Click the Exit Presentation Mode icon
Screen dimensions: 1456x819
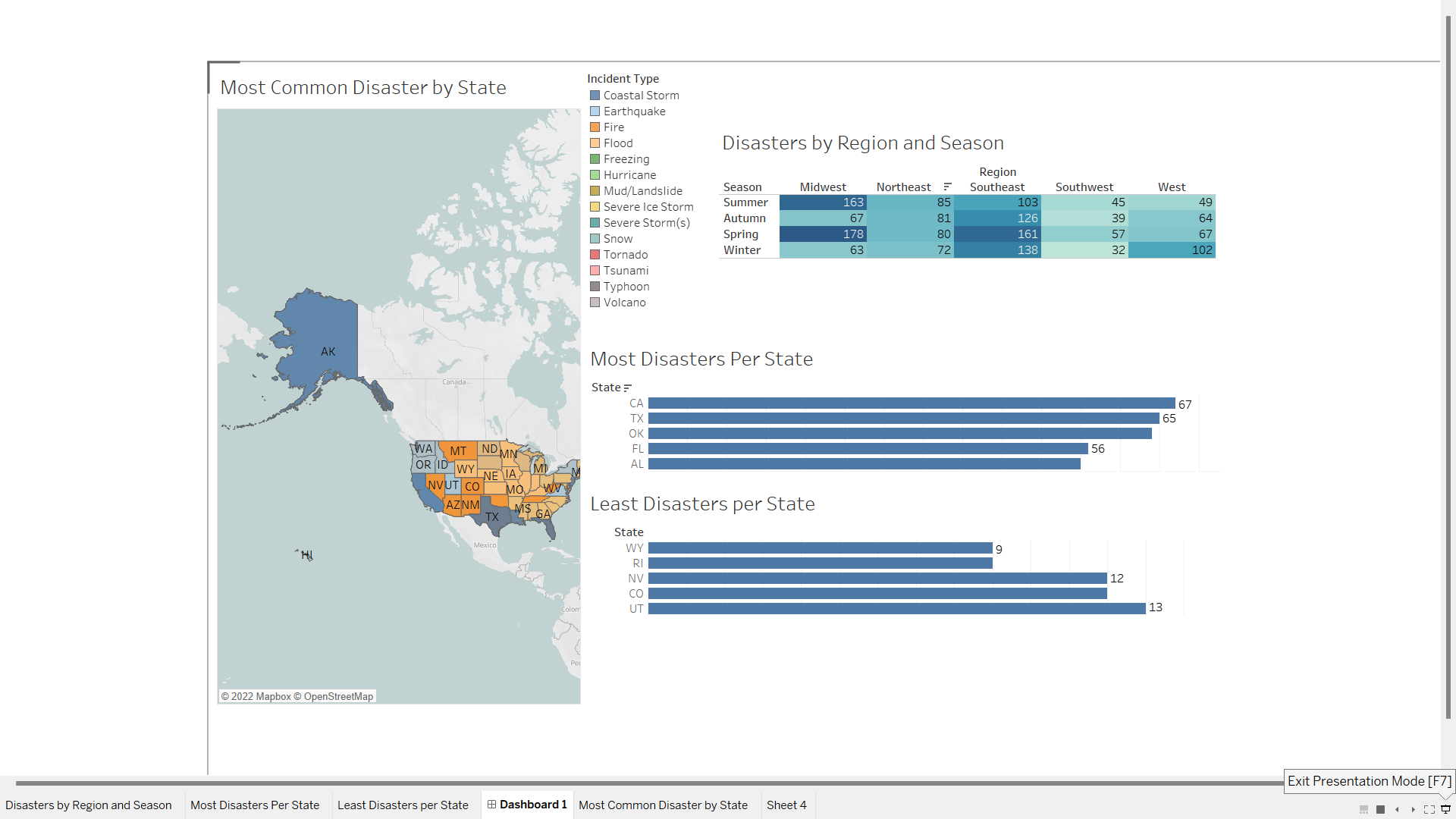coord(1445,809)
